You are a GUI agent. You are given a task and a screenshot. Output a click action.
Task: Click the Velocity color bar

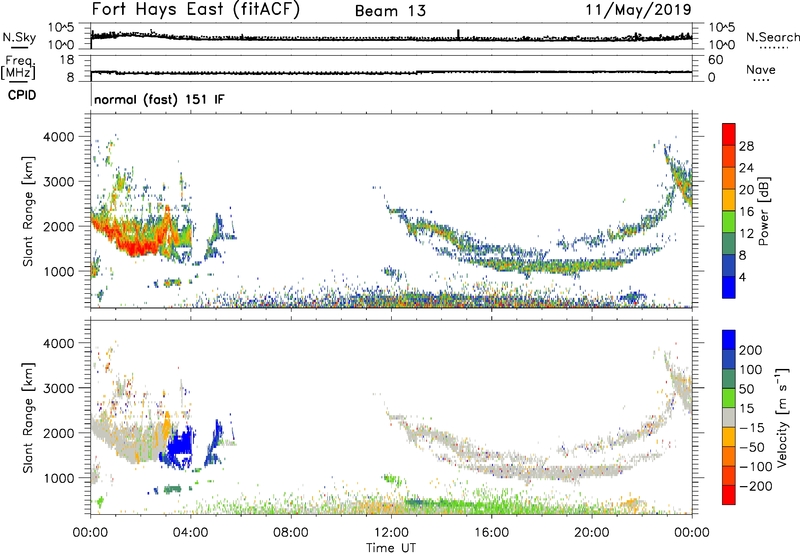729,417
